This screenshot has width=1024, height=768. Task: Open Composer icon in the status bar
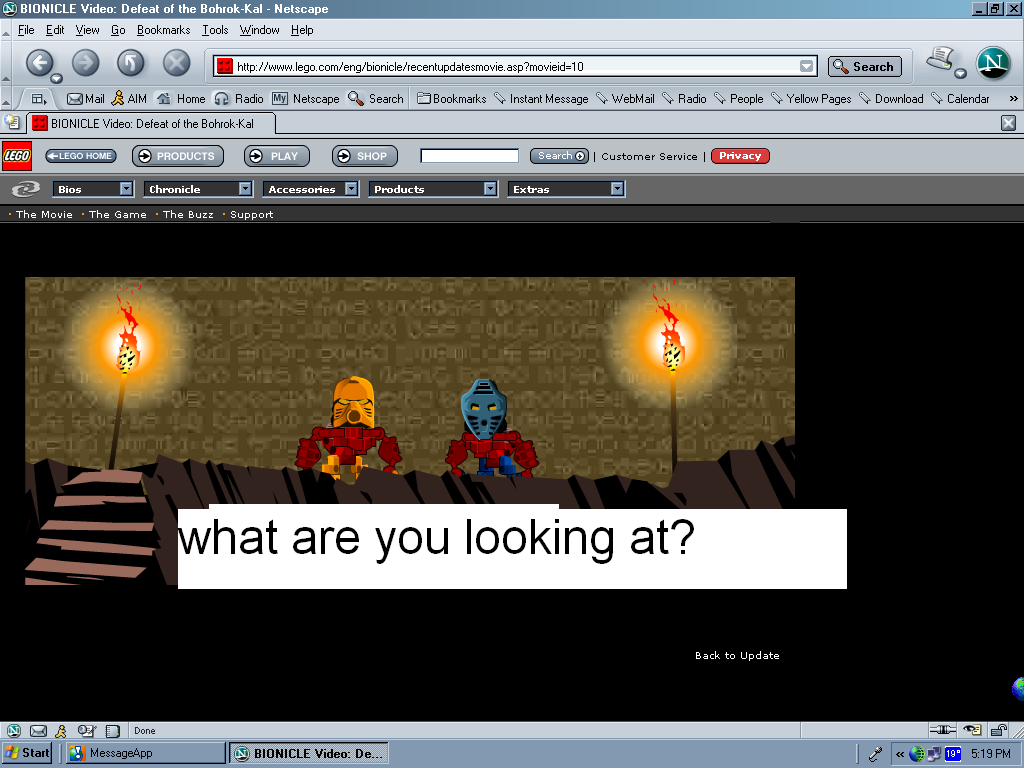click(x=86, y=731)
